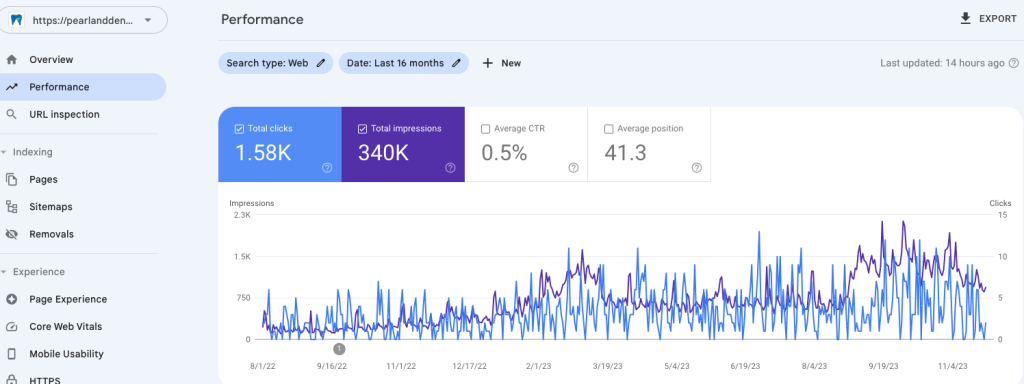Select the Performance trend icon
The image size is (1024, 384).
click(11, 87)
